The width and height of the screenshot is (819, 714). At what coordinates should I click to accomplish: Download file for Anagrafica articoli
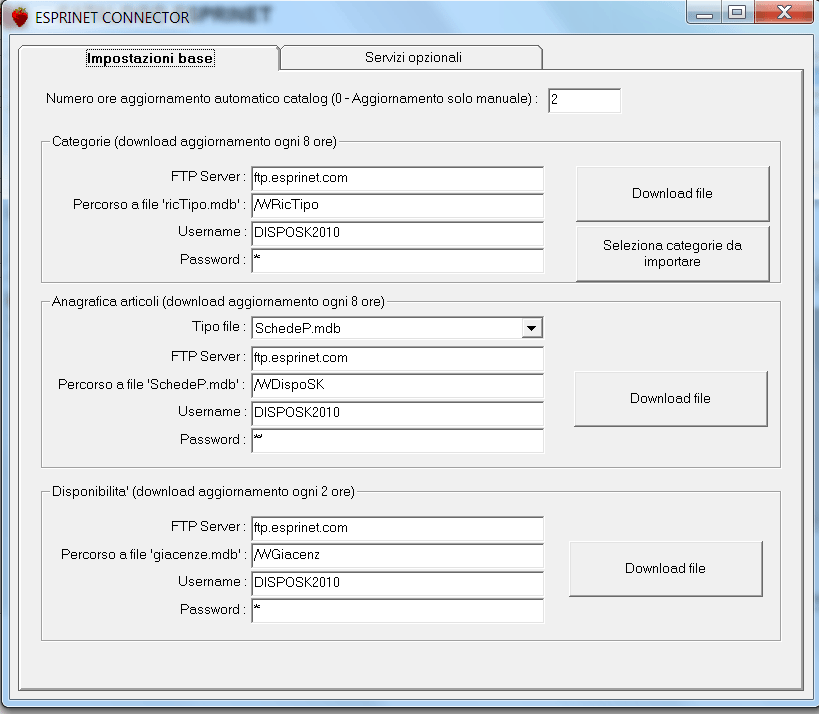670,399
